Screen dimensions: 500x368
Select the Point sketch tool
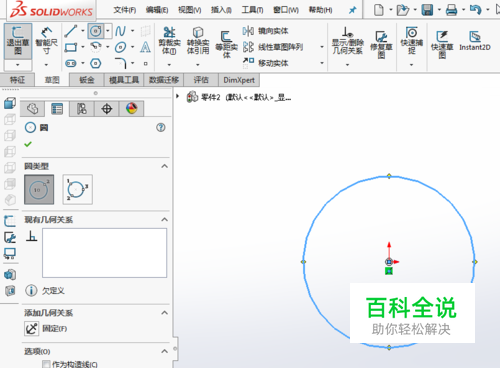(x=146, y=63)
